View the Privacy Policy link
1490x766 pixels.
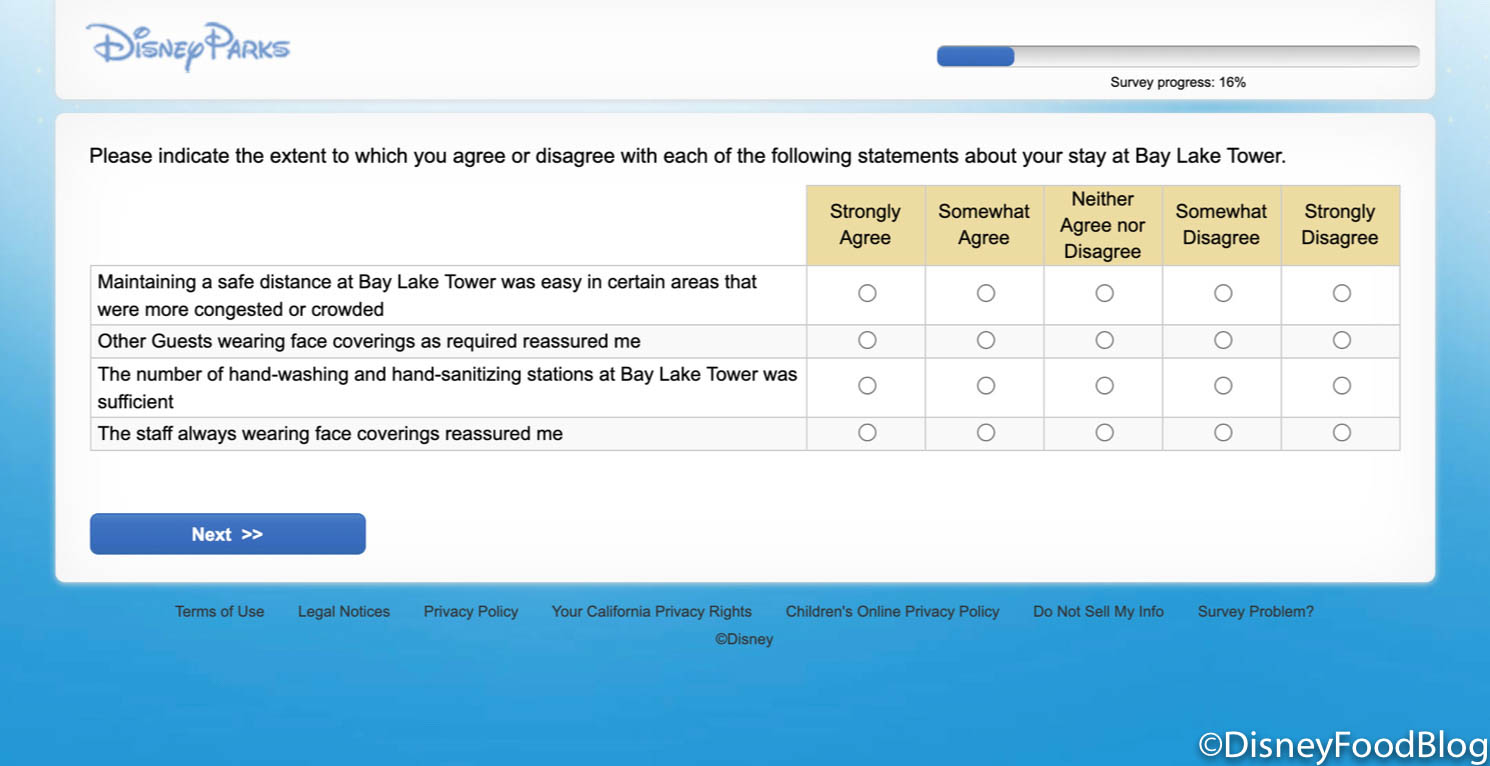click(471, 611)
